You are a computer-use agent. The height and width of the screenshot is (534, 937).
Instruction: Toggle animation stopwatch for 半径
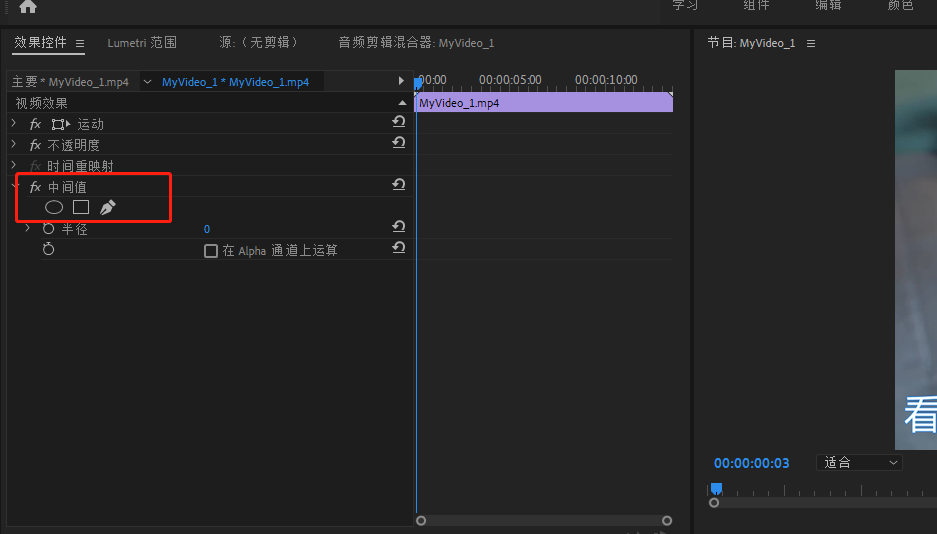(48, 229)
